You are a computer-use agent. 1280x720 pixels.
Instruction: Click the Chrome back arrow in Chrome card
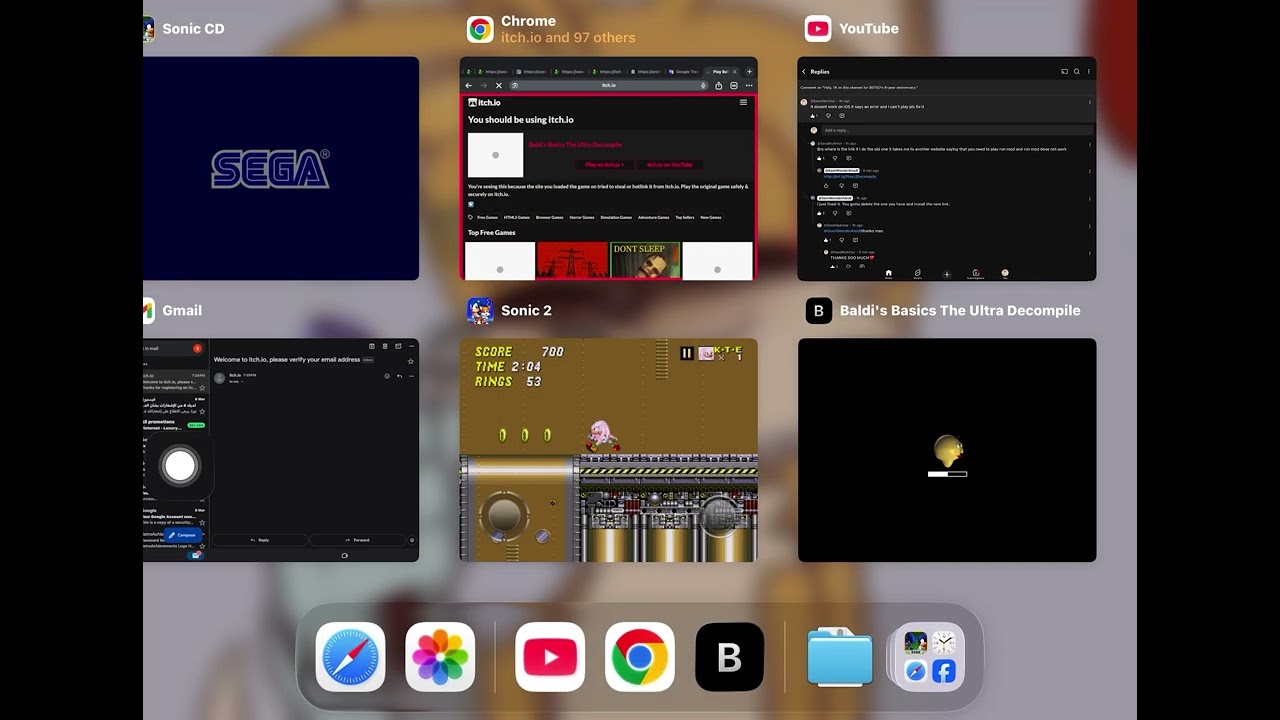(x=469, y=85)
